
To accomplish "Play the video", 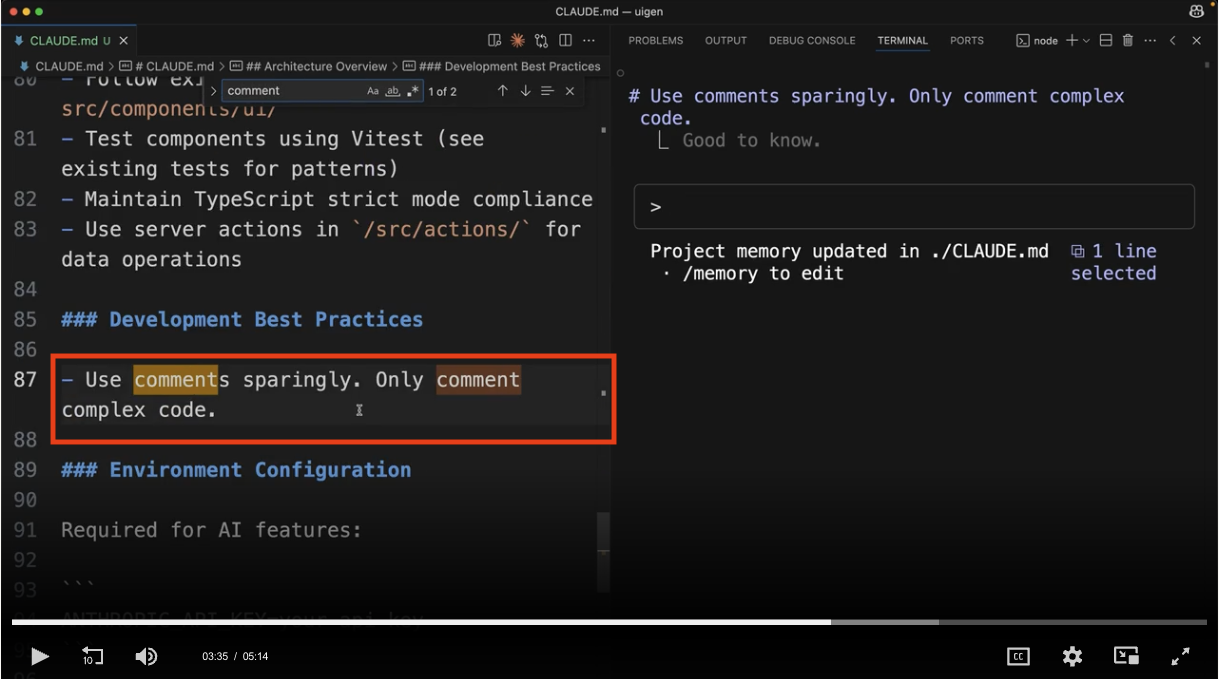I will click(x=39, y=656).
